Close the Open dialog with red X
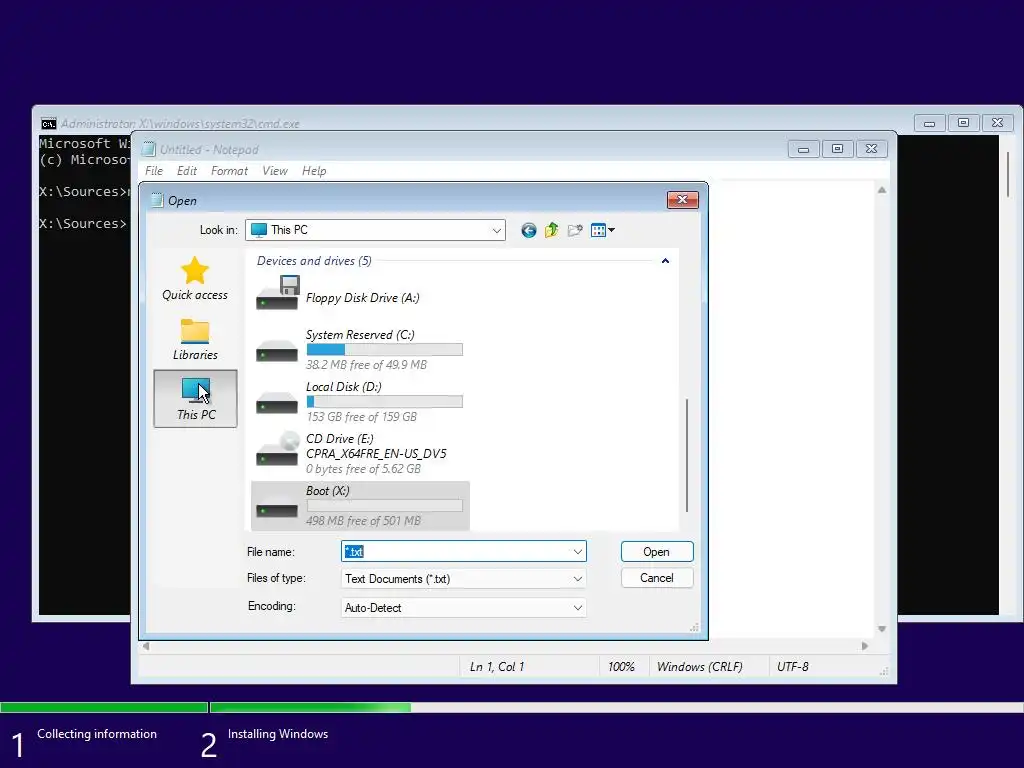The image size is (1024, 768). (x=682, y=200)
